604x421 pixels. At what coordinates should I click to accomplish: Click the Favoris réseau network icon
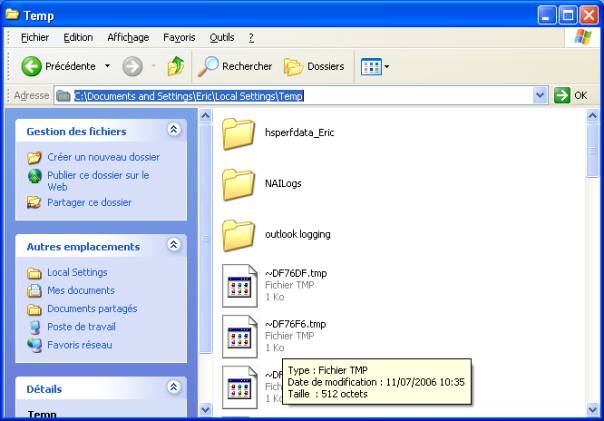[35, 345]
